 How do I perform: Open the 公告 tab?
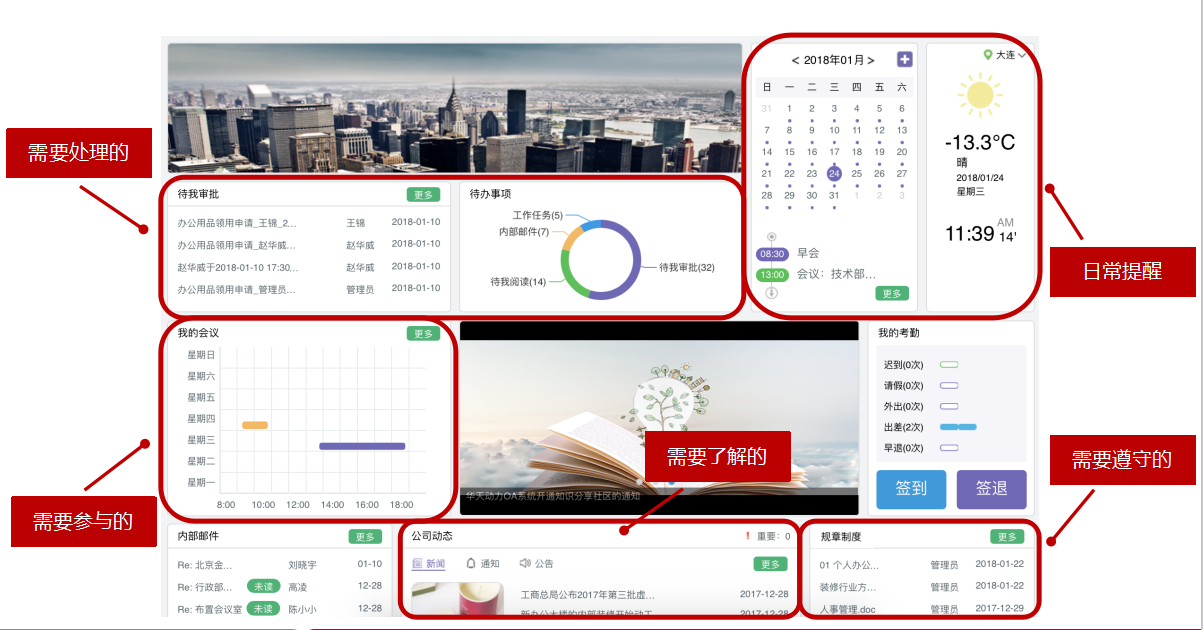(x=537, y=564)
